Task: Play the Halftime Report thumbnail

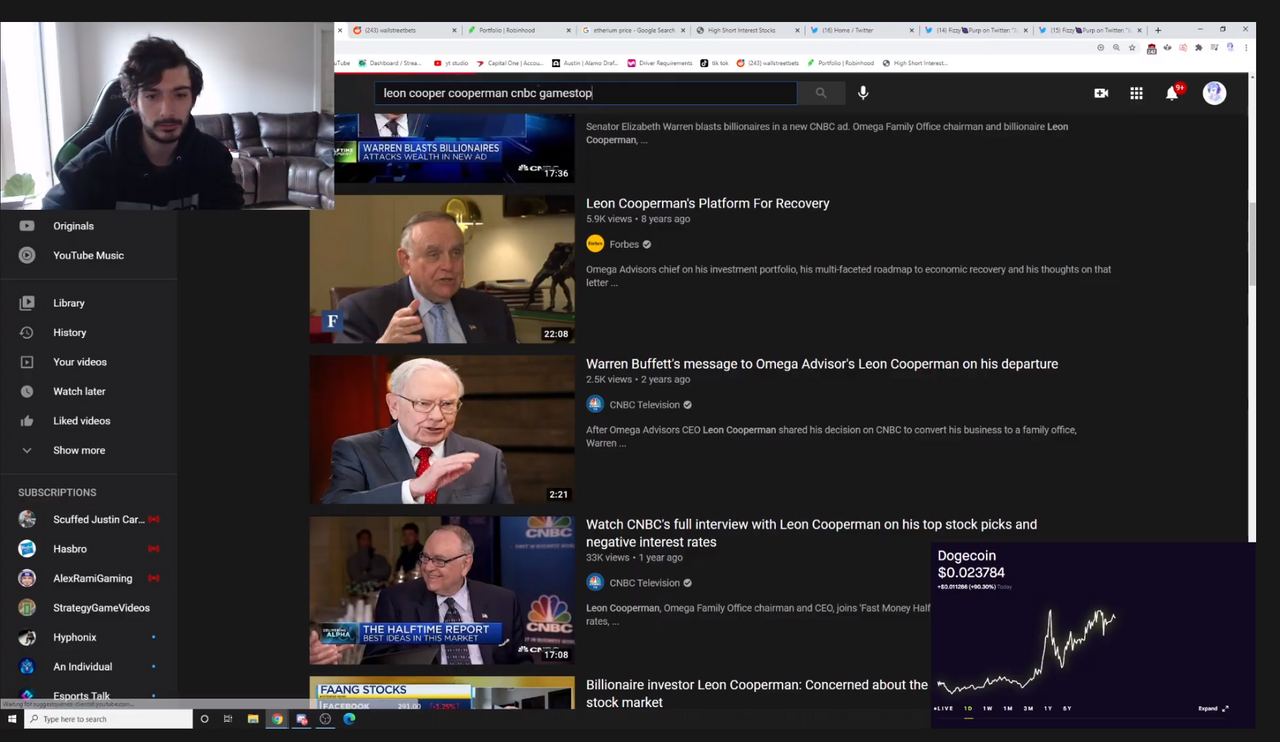Action: 442,590
